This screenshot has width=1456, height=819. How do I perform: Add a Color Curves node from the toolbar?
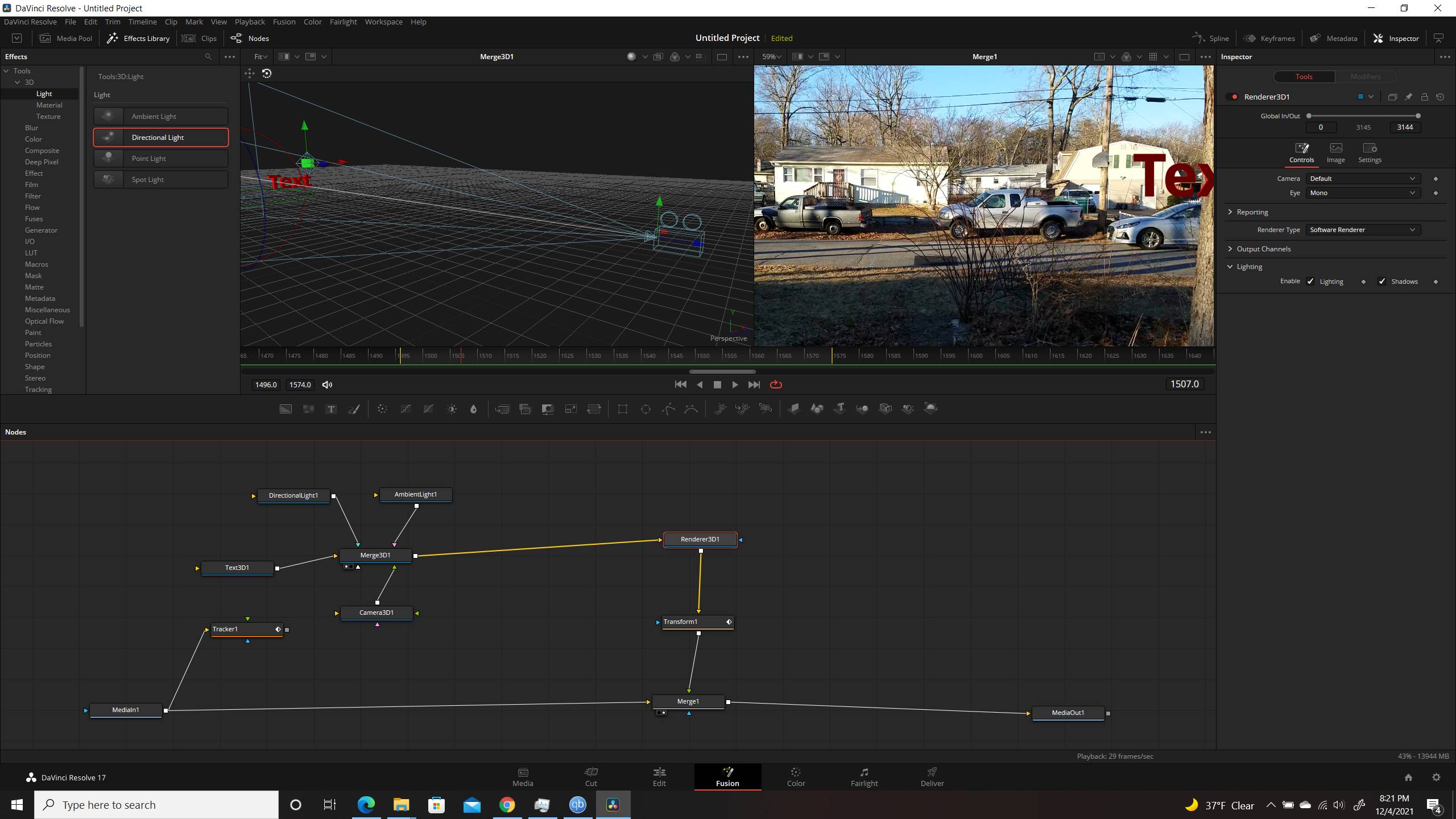pyautogui.click(x=406, y=409)
